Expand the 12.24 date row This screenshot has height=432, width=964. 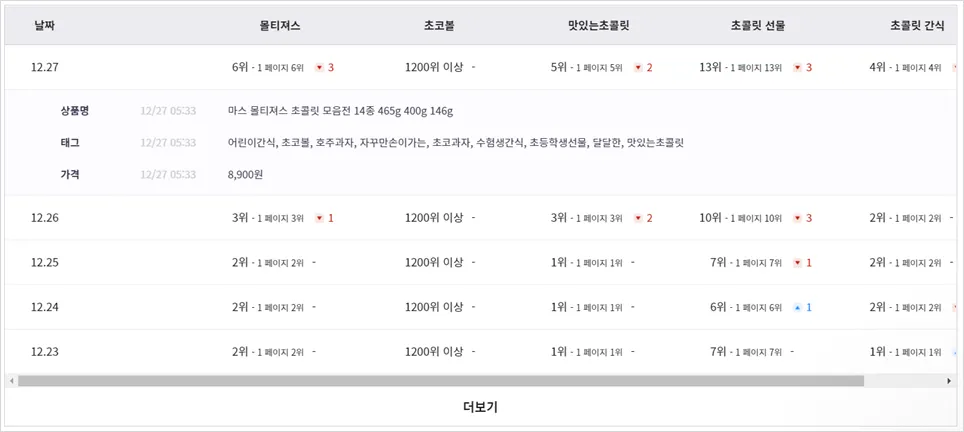click(45, 308)
